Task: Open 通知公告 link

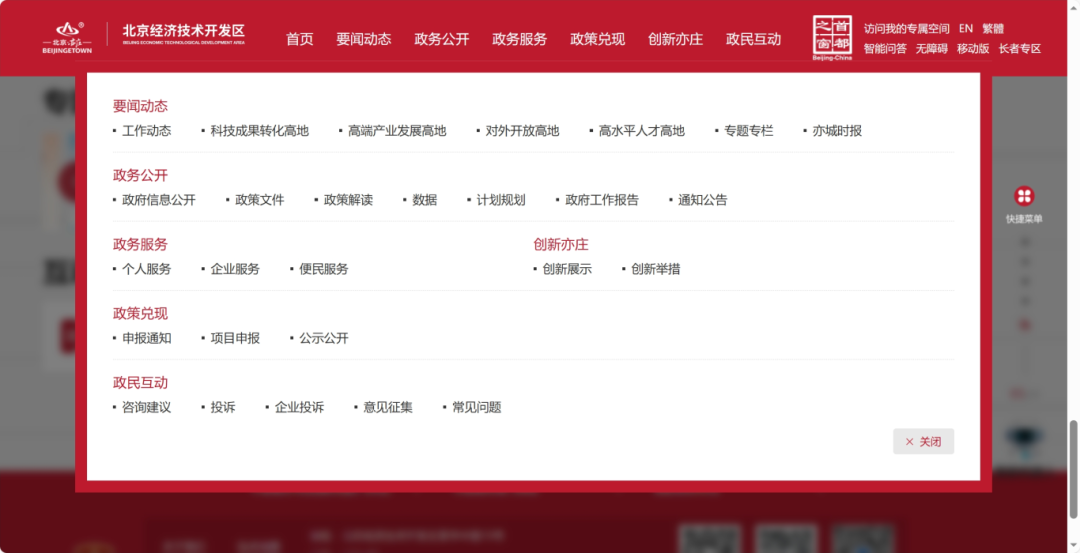Action: (702, 200)
